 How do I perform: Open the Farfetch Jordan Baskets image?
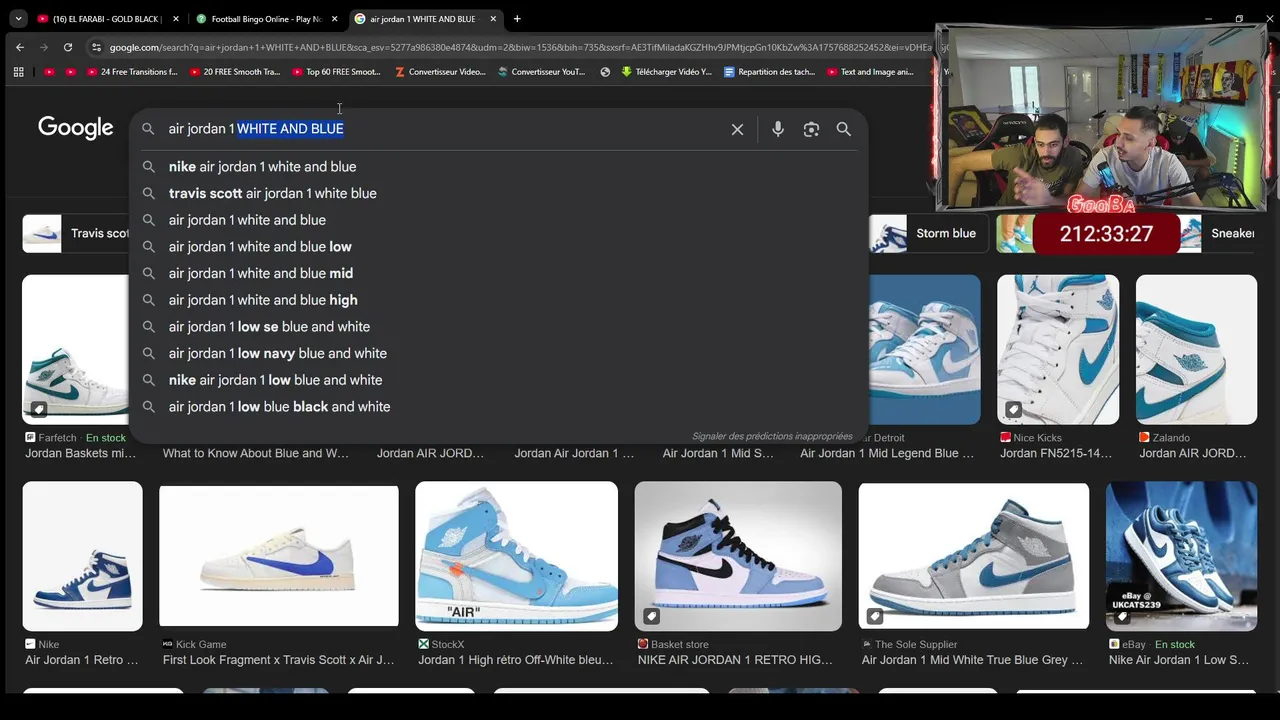75,349
